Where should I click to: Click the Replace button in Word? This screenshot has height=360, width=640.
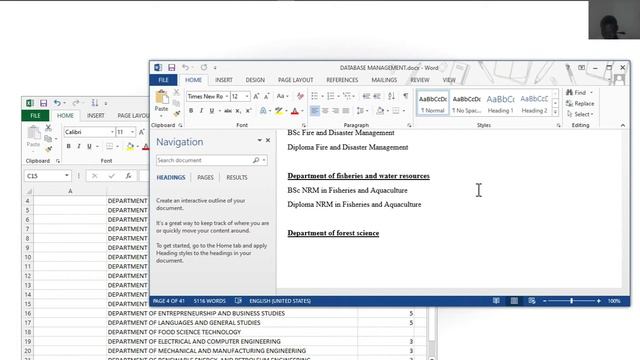click(580, 104)
